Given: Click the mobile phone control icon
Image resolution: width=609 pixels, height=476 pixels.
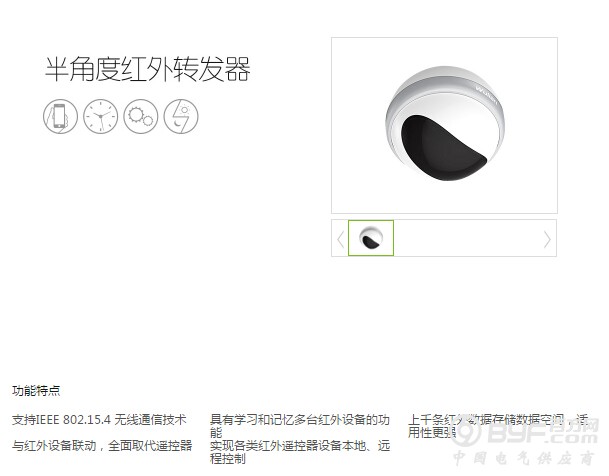Looking at the screenshot, I should tap(60, 116).
